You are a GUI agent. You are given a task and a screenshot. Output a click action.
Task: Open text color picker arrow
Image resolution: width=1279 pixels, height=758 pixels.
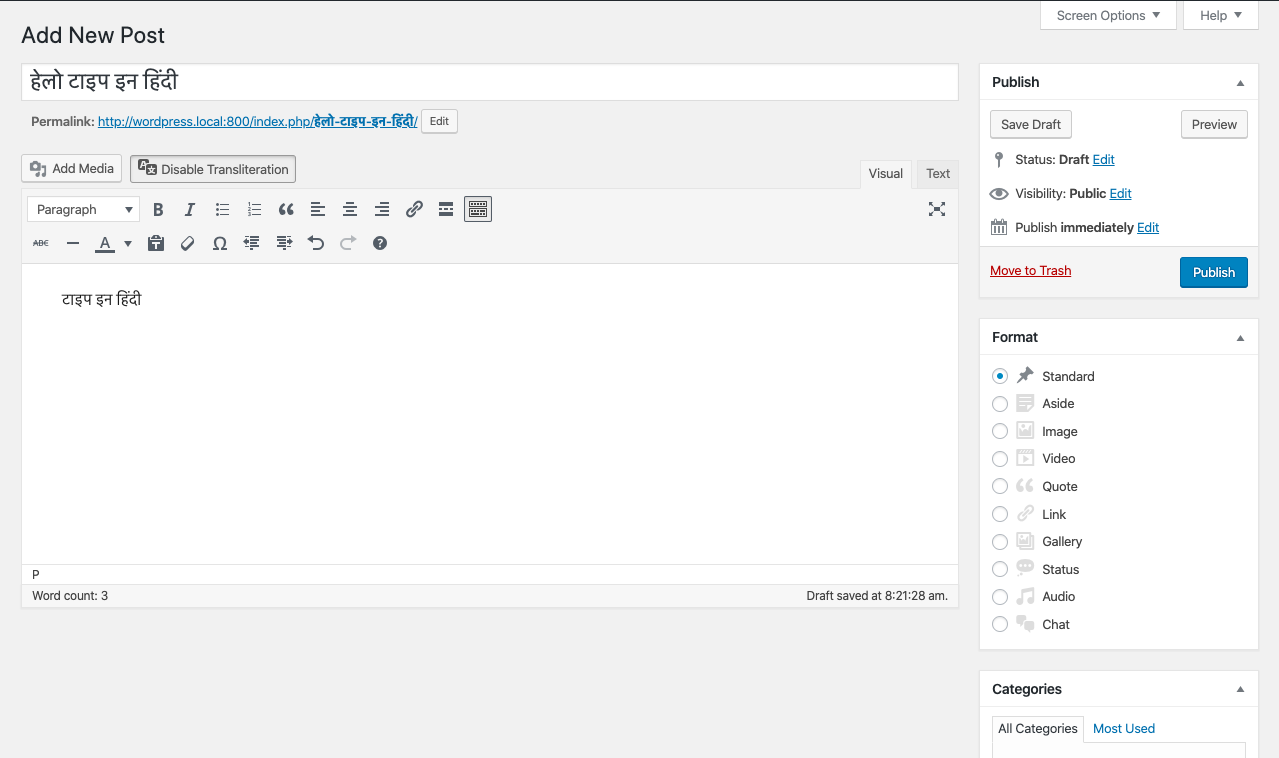(128, 243)
